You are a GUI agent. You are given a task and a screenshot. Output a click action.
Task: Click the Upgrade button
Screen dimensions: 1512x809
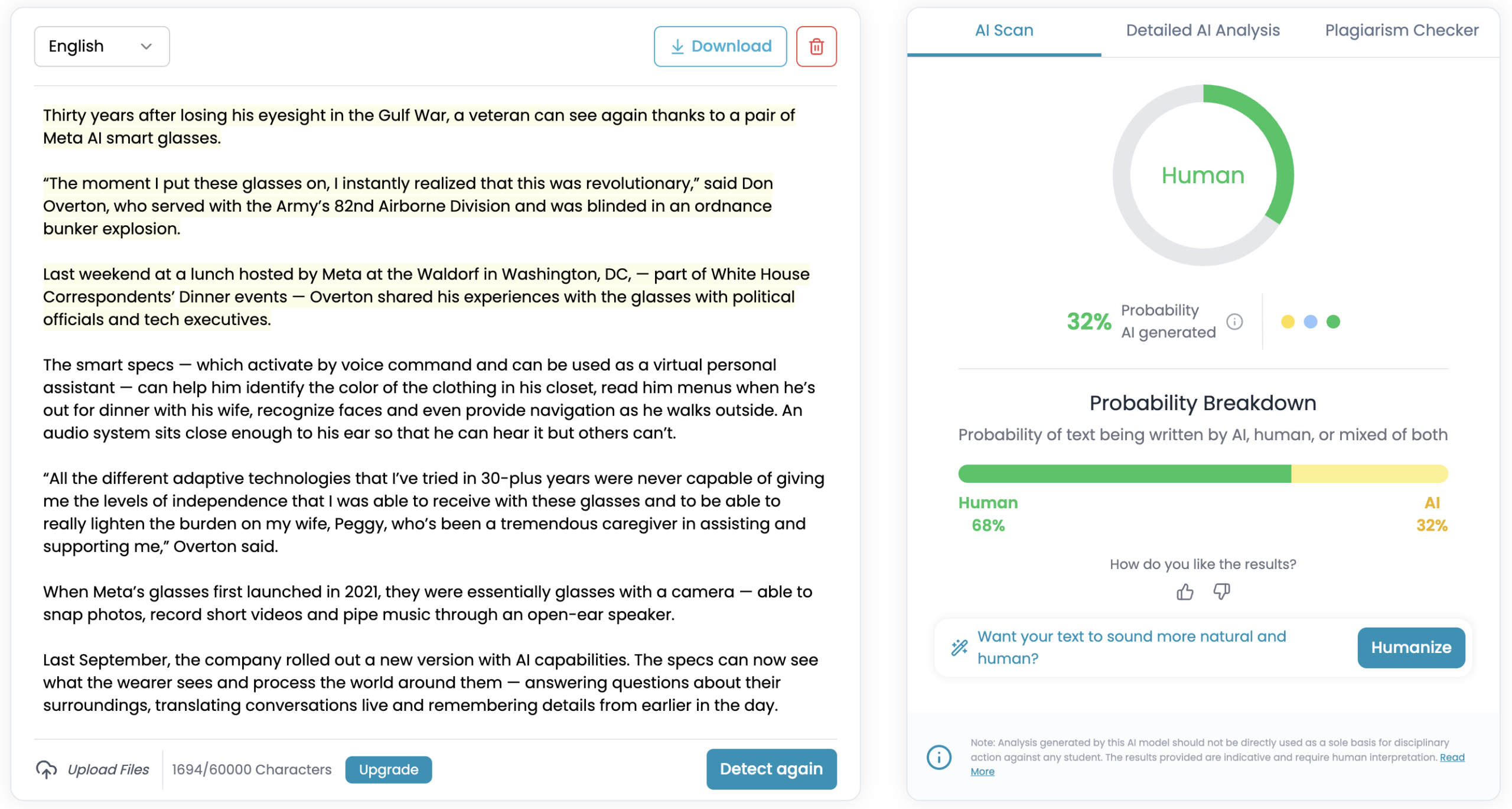coord(388,769)
